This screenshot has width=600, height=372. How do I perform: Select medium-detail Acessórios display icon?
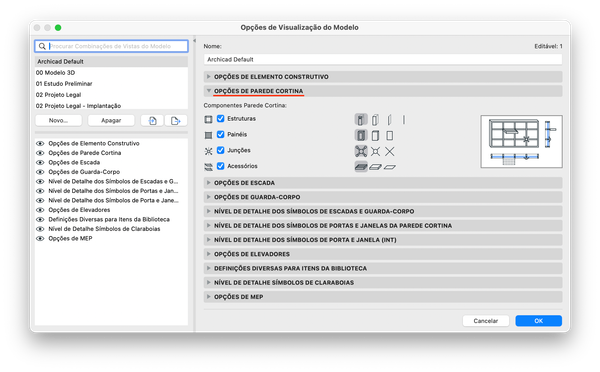click(375, 167)
